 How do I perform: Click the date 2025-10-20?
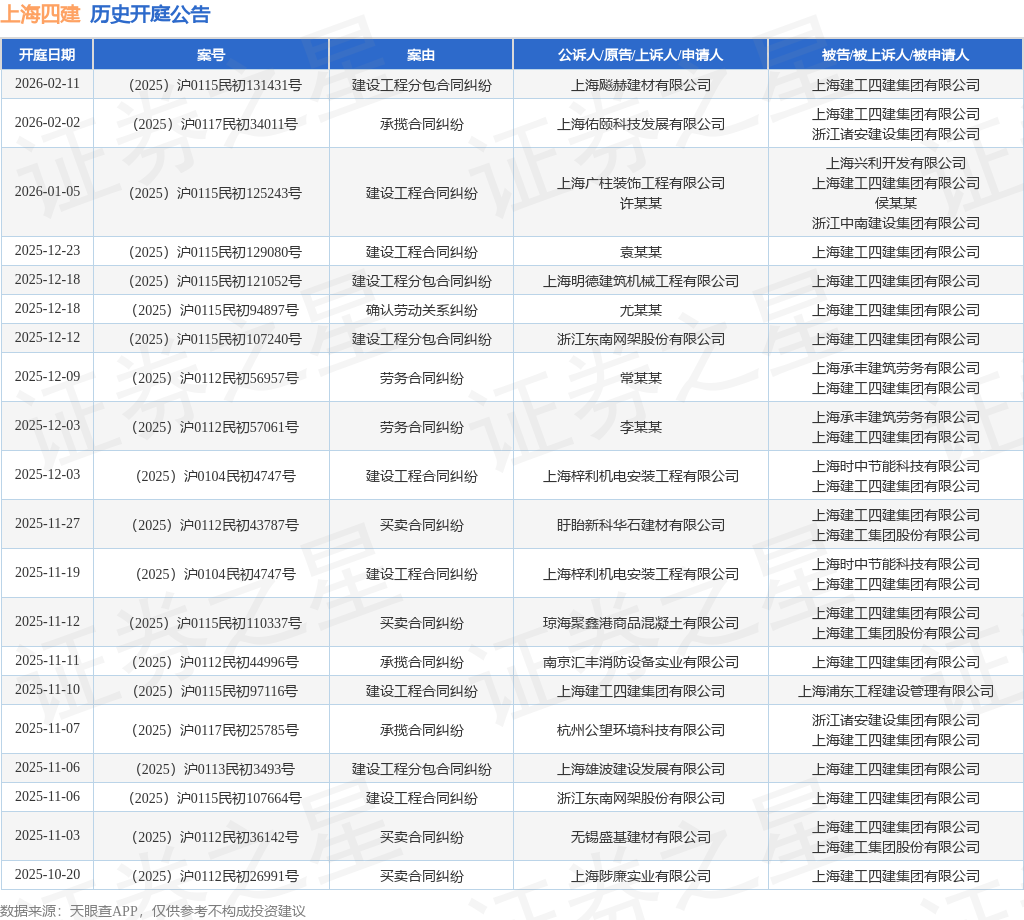[x=47, y=875]
